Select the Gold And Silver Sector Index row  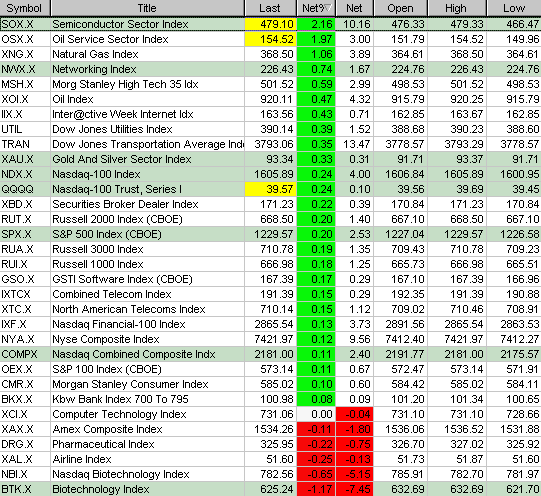[270, 159]
